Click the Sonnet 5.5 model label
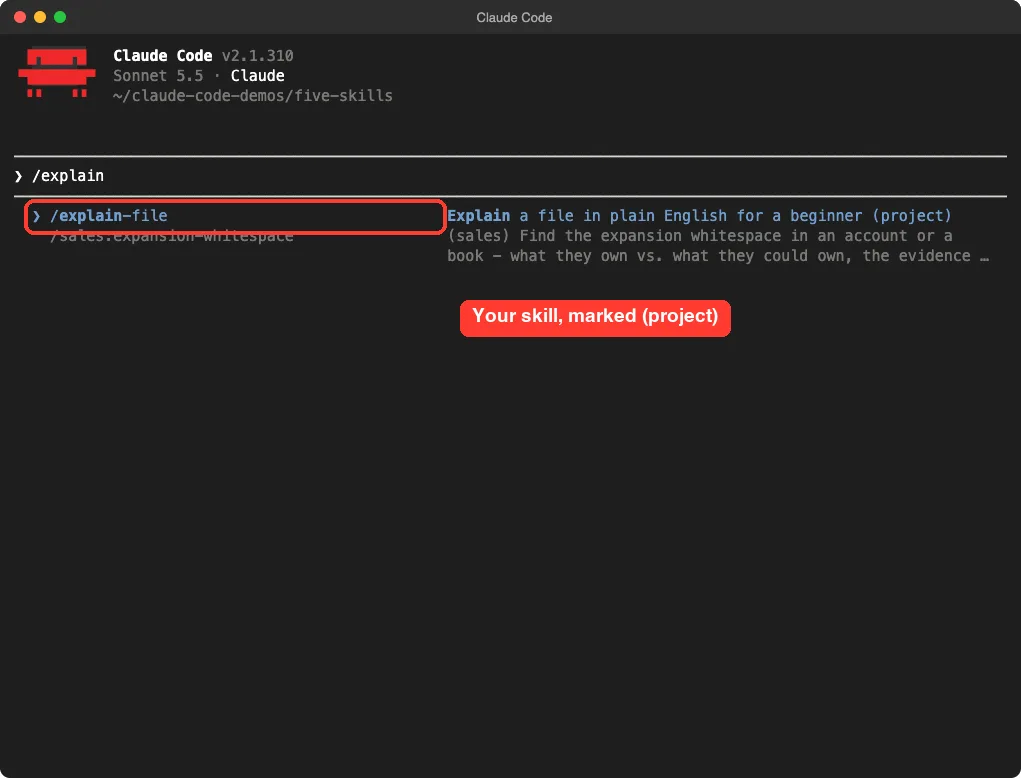Image resolution: width=1021 pixels, height=778 pixels. [x=158, y=76]
